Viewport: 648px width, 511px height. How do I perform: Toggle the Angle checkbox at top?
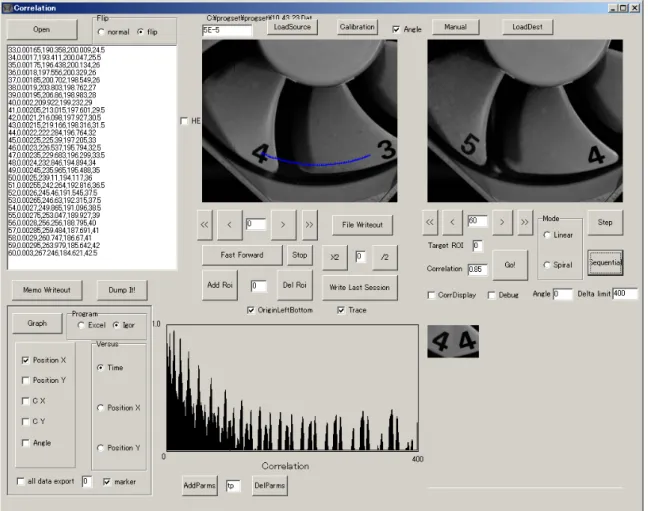pos(396,29)
